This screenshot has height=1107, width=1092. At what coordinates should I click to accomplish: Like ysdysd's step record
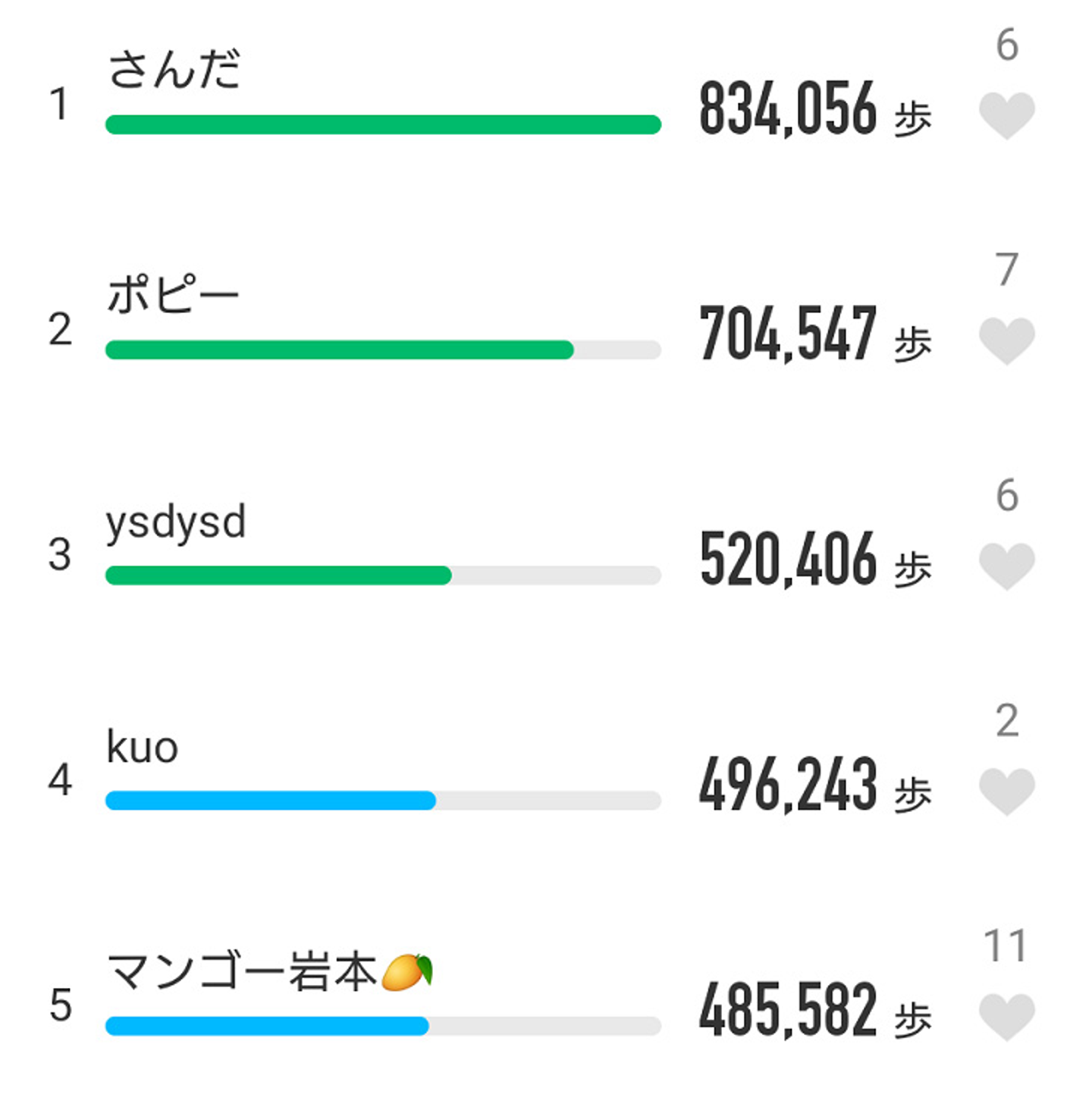pyautogui.click(x=1006, y=566)
